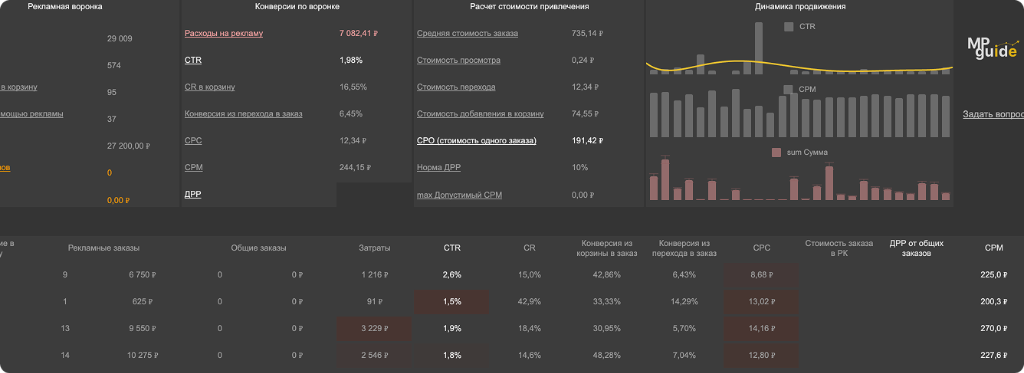Click the 227,6 ₽ CPM cell
1024x373 pixels.
point(995,355)
